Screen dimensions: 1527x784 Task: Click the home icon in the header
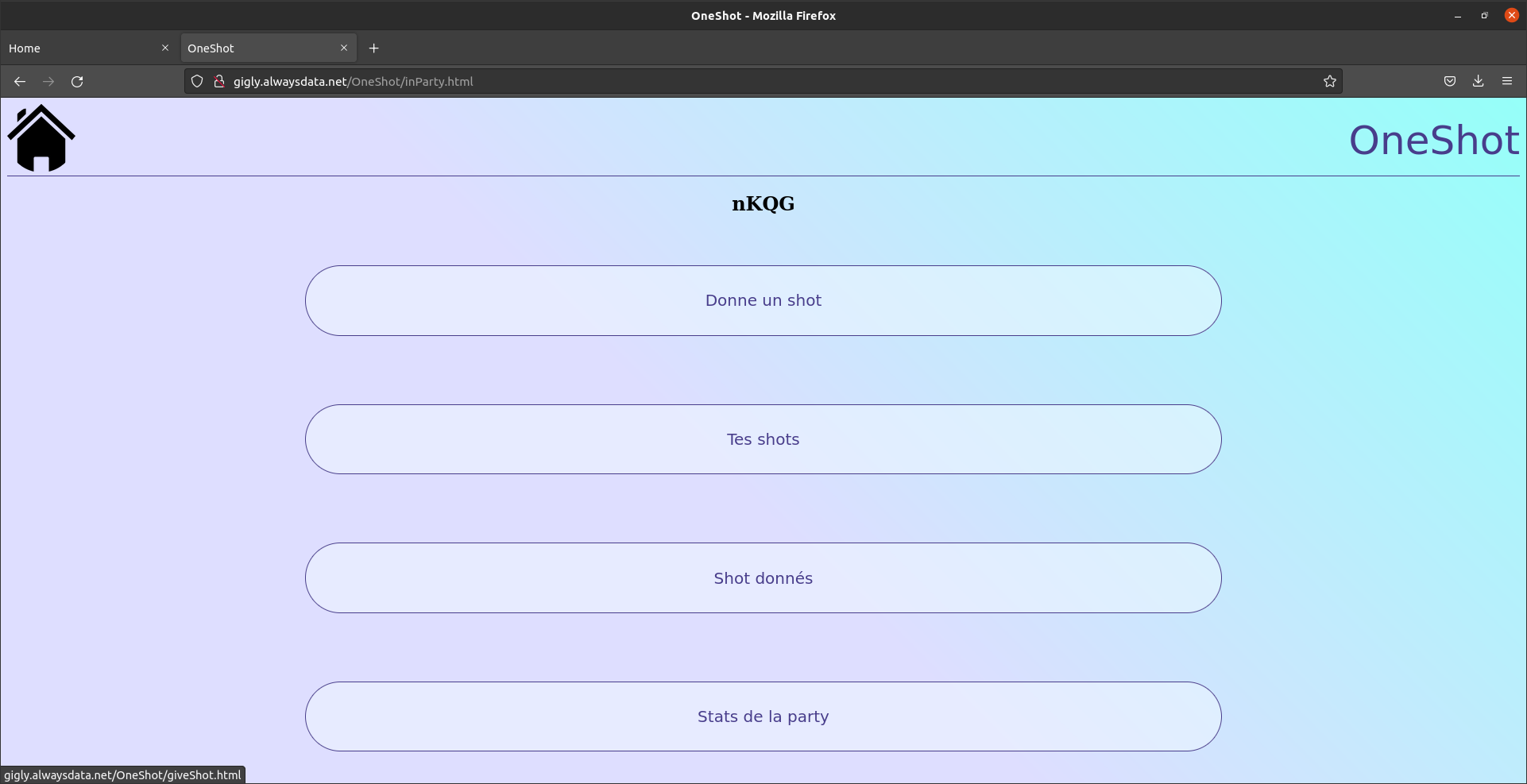[41, 137]
